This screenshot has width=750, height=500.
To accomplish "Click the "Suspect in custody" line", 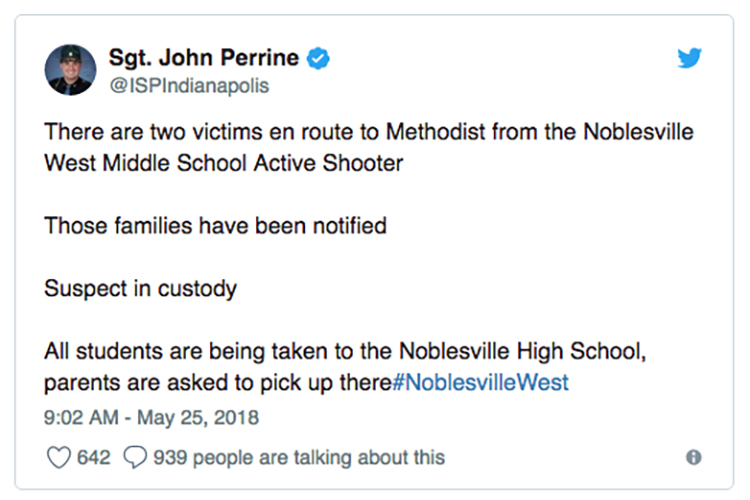I will tap(140, 288).
